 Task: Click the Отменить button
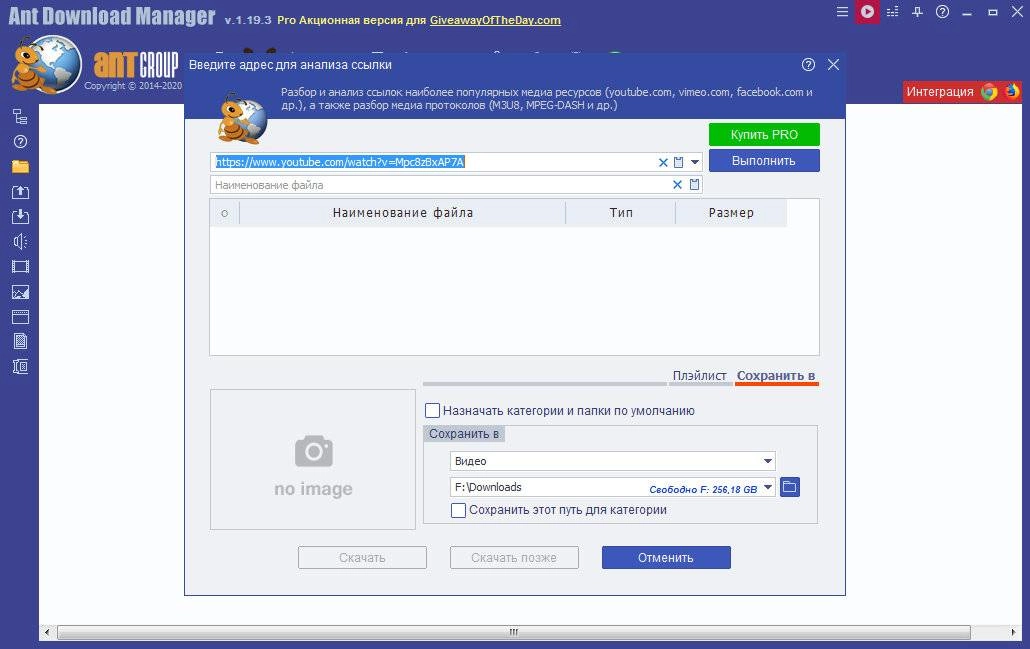coord(666,558)
